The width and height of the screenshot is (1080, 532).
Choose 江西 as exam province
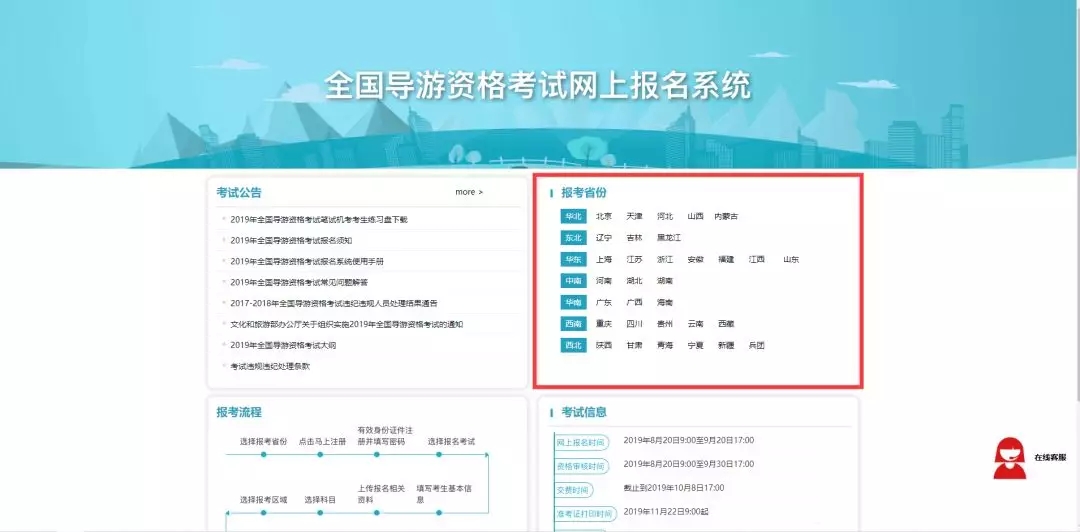click(x=756, y=260)
